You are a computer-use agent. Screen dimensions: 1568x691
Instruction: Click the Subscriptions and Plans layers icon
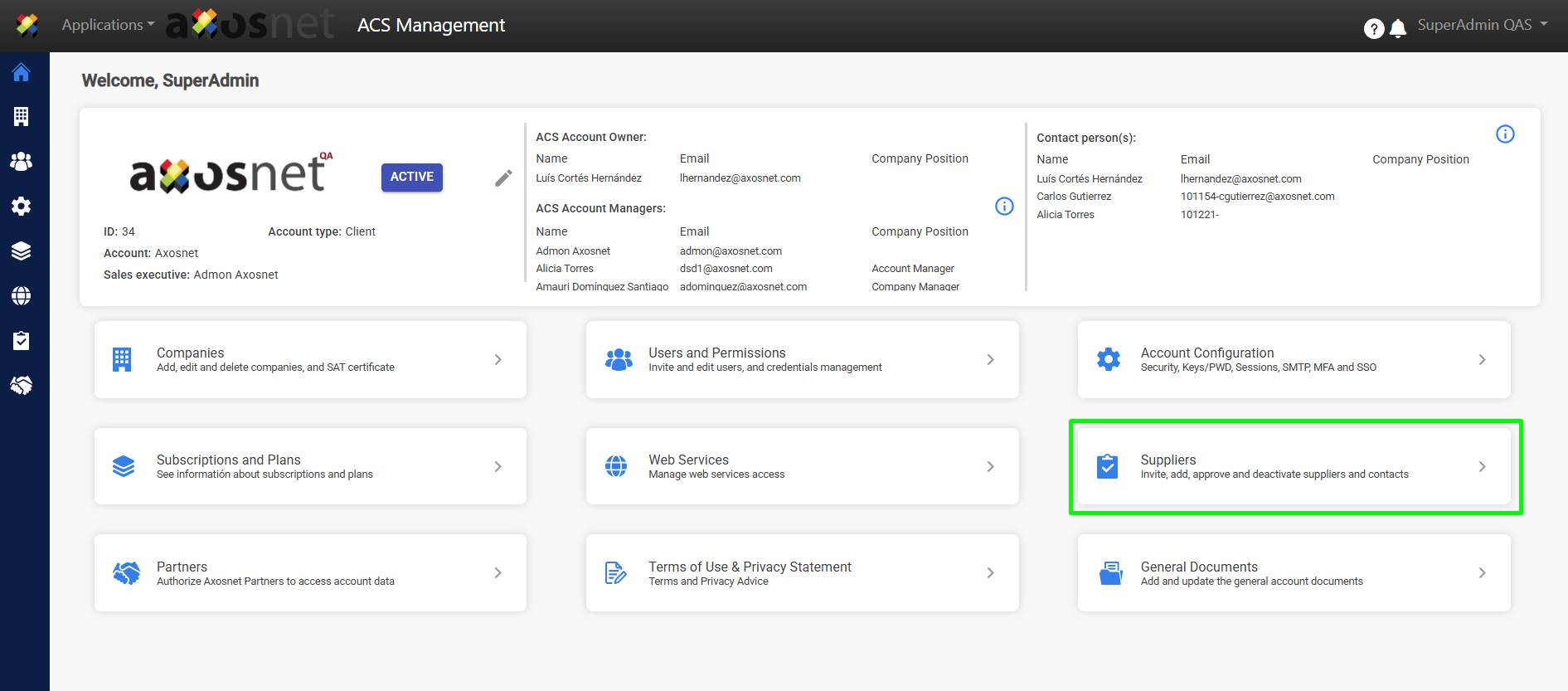pos(124,466)
